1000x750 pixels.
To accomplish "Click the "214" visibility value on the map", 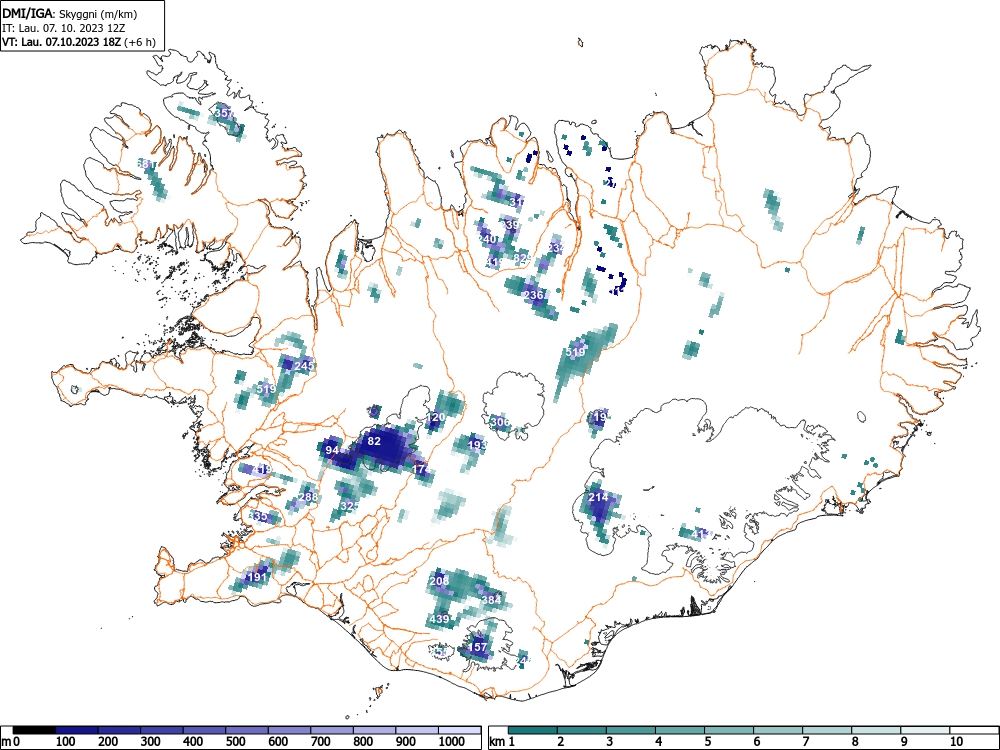I will [x=598, y=497].
